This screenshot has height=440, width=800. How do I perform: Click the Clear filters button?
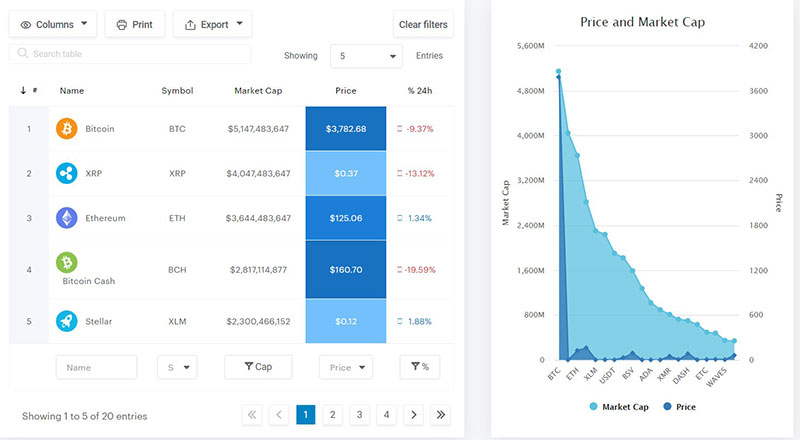(423, 25)
